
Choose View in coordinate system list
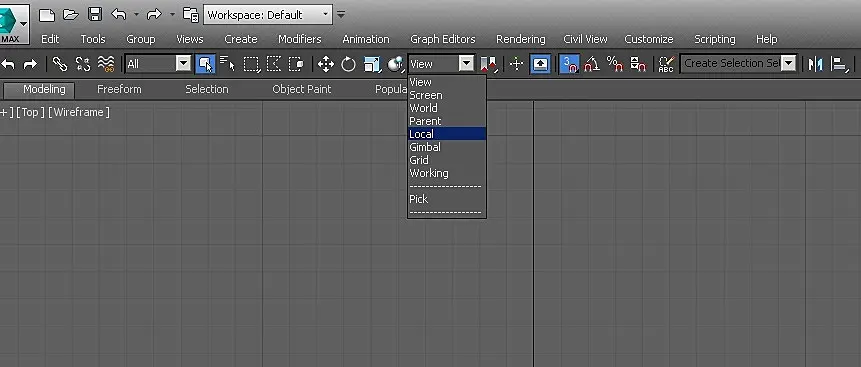pyautogui.click(x=446, y=82)
